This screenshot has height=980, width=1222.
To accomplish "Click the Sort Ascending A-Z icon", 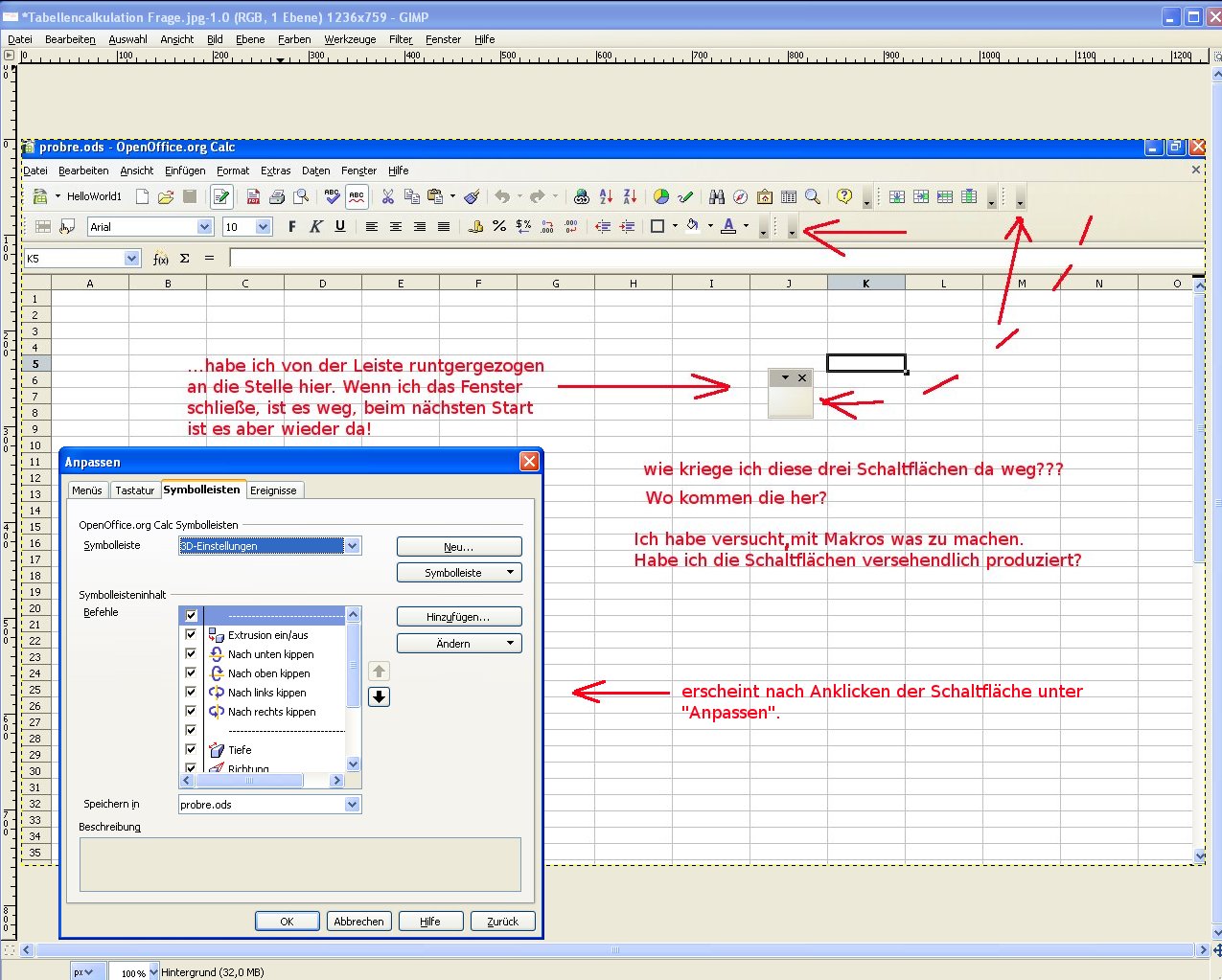I will point(606,196).
